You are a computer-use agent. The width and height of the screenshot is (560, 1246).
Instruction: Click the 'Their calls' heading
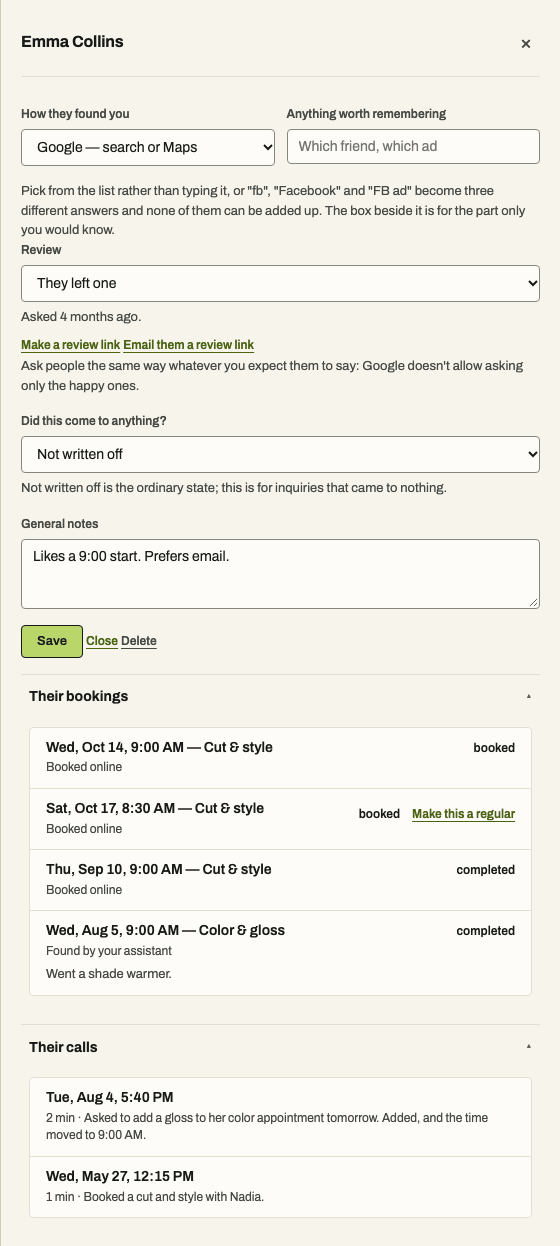point(63,1047)
